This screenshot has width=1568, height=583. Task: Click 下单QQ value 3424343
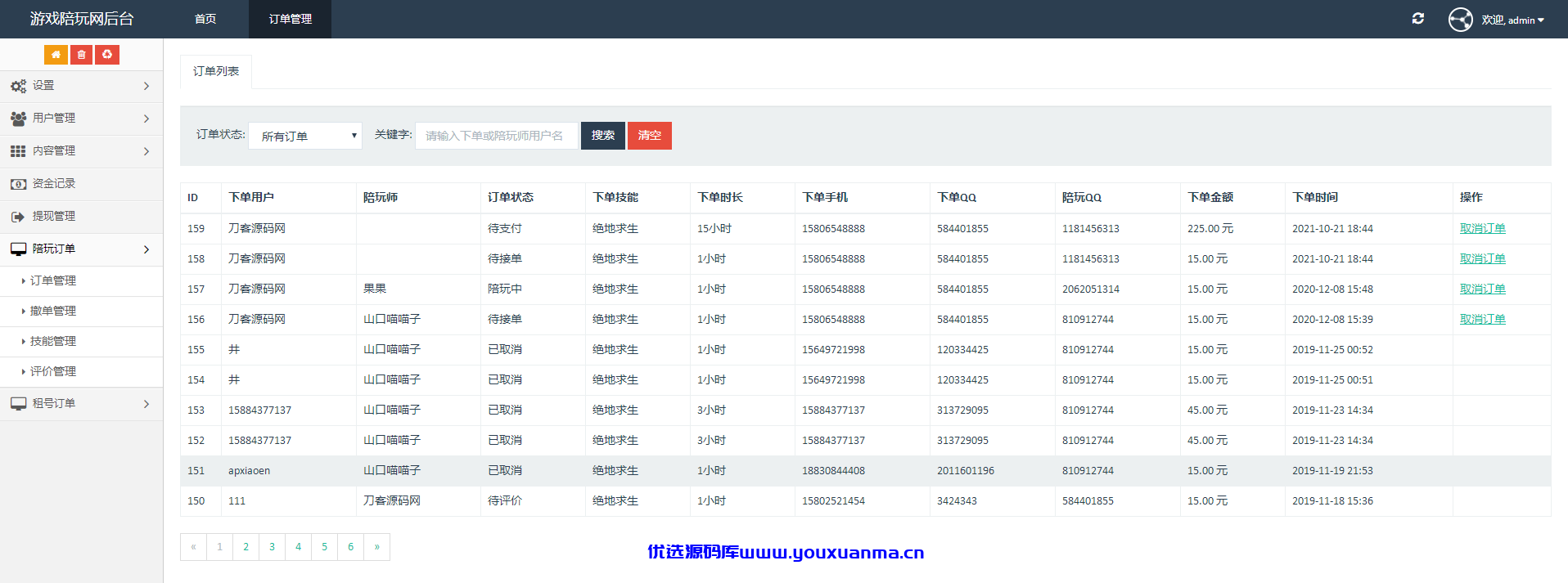[957, 501]
